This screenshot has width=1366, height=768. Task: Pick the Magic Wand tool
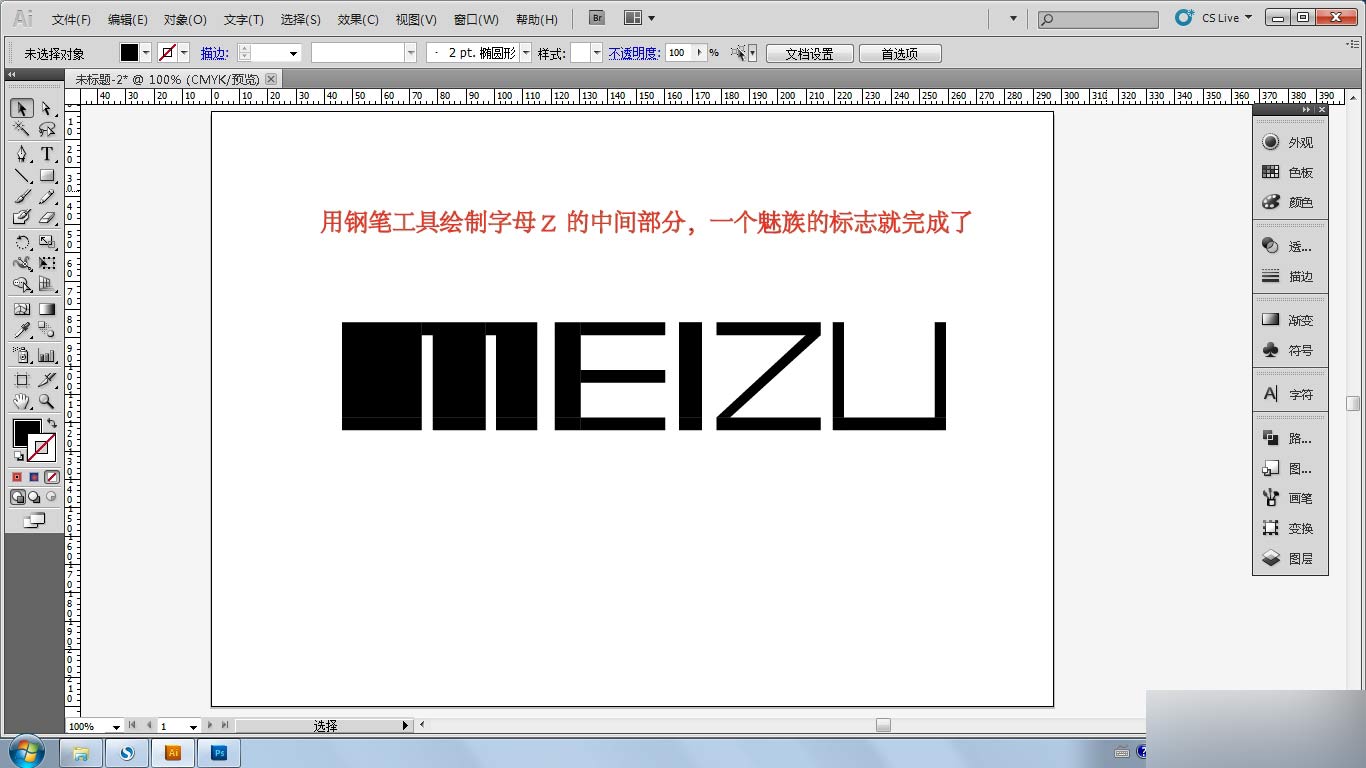(x=22, y=130)
